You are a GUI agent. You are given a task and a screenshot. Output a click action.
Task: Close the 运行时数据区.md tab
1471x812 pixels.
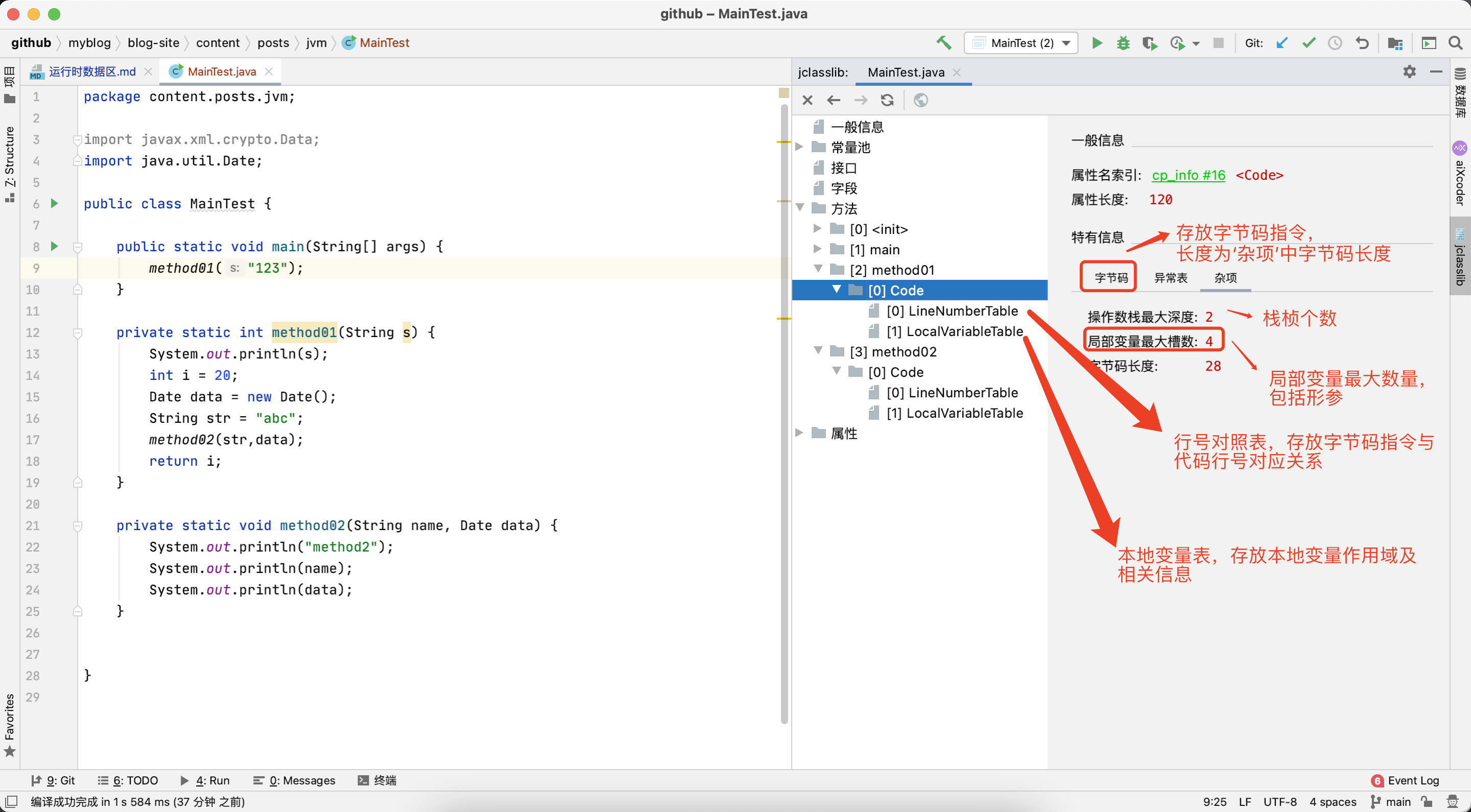148,71
